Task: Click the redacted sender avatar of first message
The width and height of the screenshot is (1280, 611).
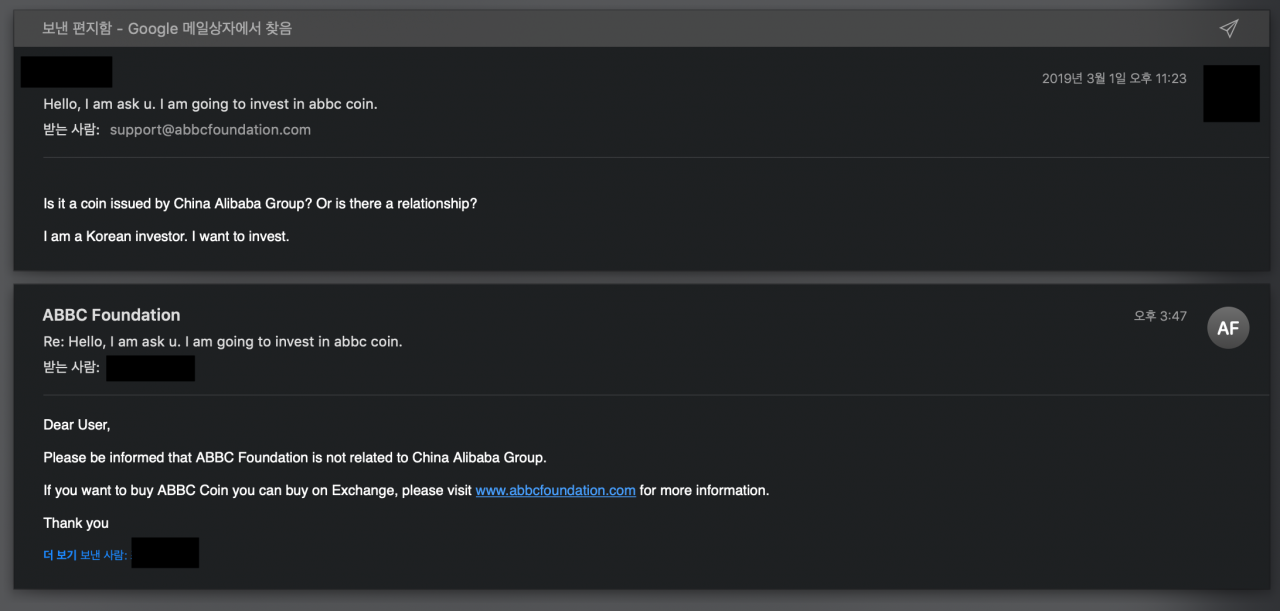Action: 1231,93
